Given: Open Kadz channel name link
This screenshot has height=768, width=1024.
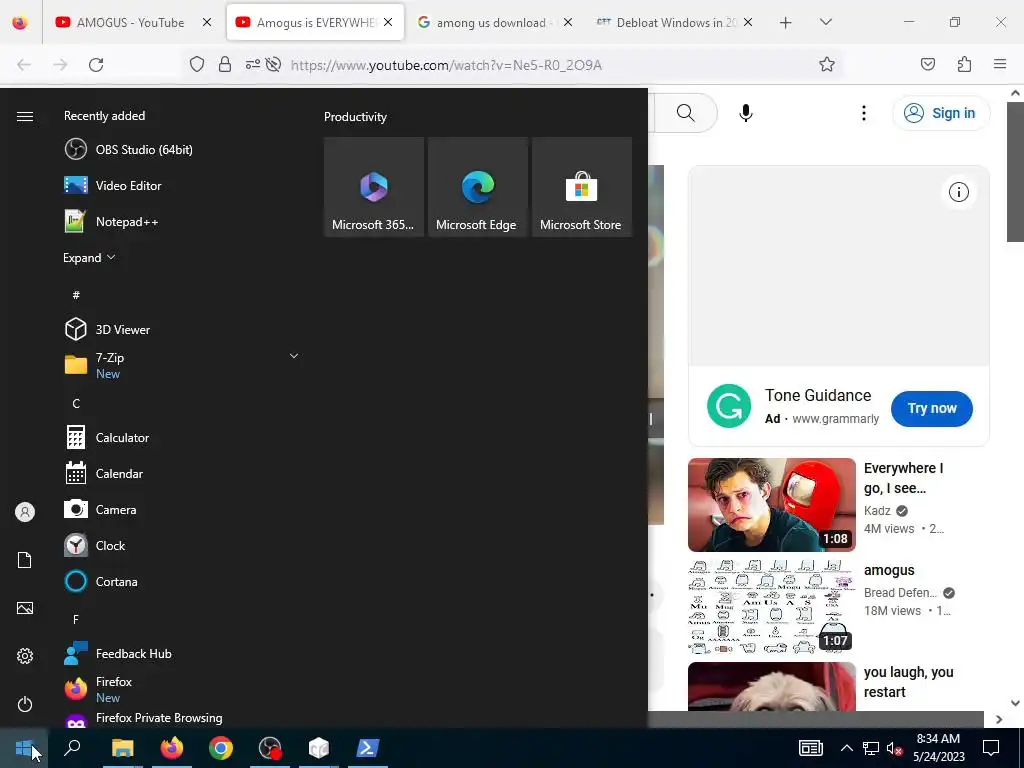Looking at the screenshot, I should point(877,511).
